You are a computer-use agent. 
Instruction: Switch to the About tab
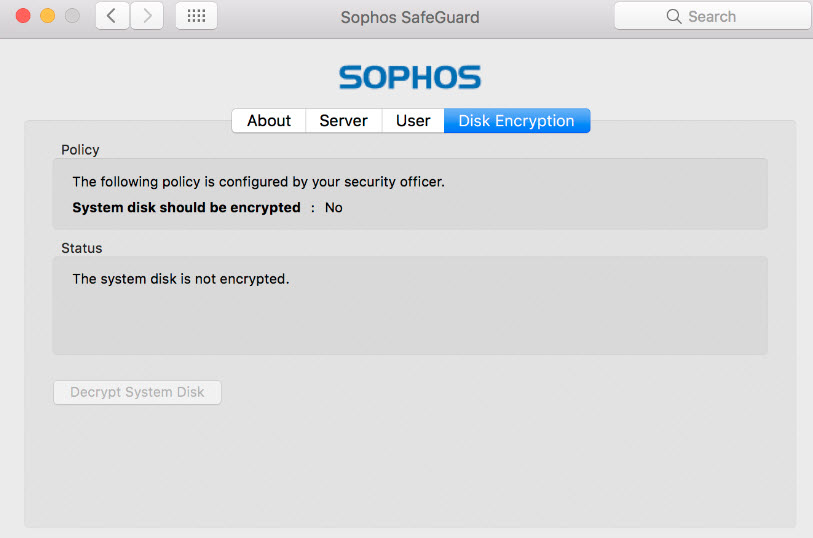click(x=269, y=121)
